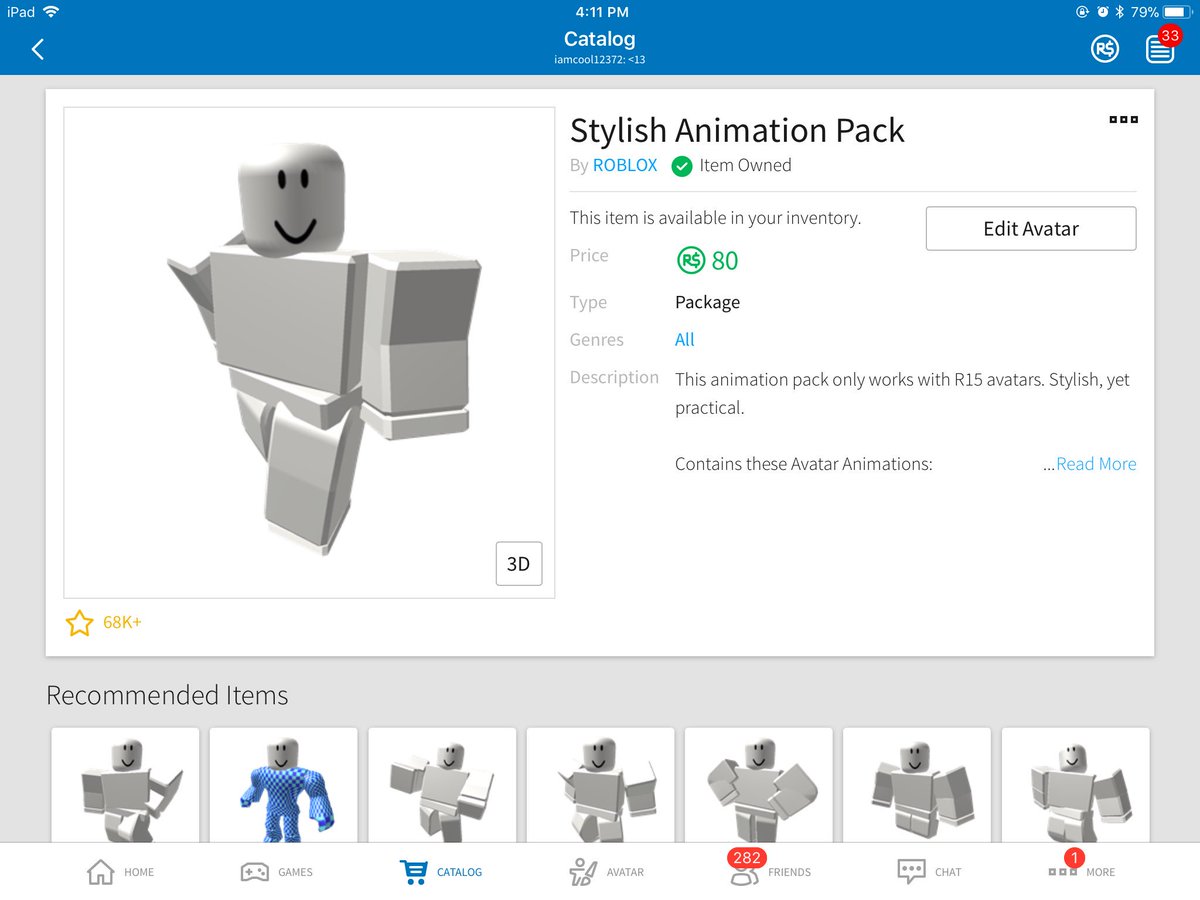Image resolution: width=1200 pixels, height=900 pixels.
Task: Open first recommended item thumbnail
Action: [125, 785]
